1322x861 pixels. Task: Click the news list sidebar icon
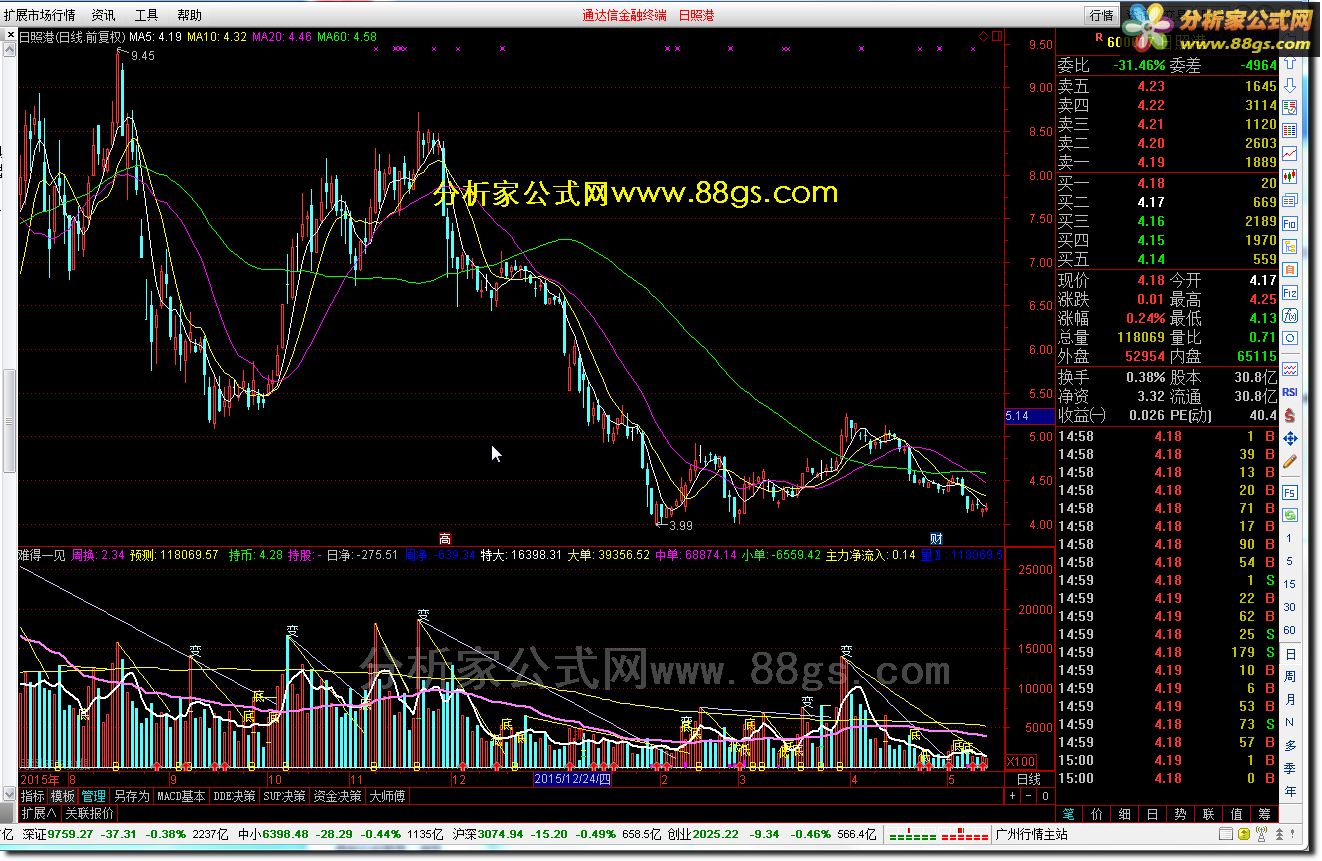coord(1290,200)
